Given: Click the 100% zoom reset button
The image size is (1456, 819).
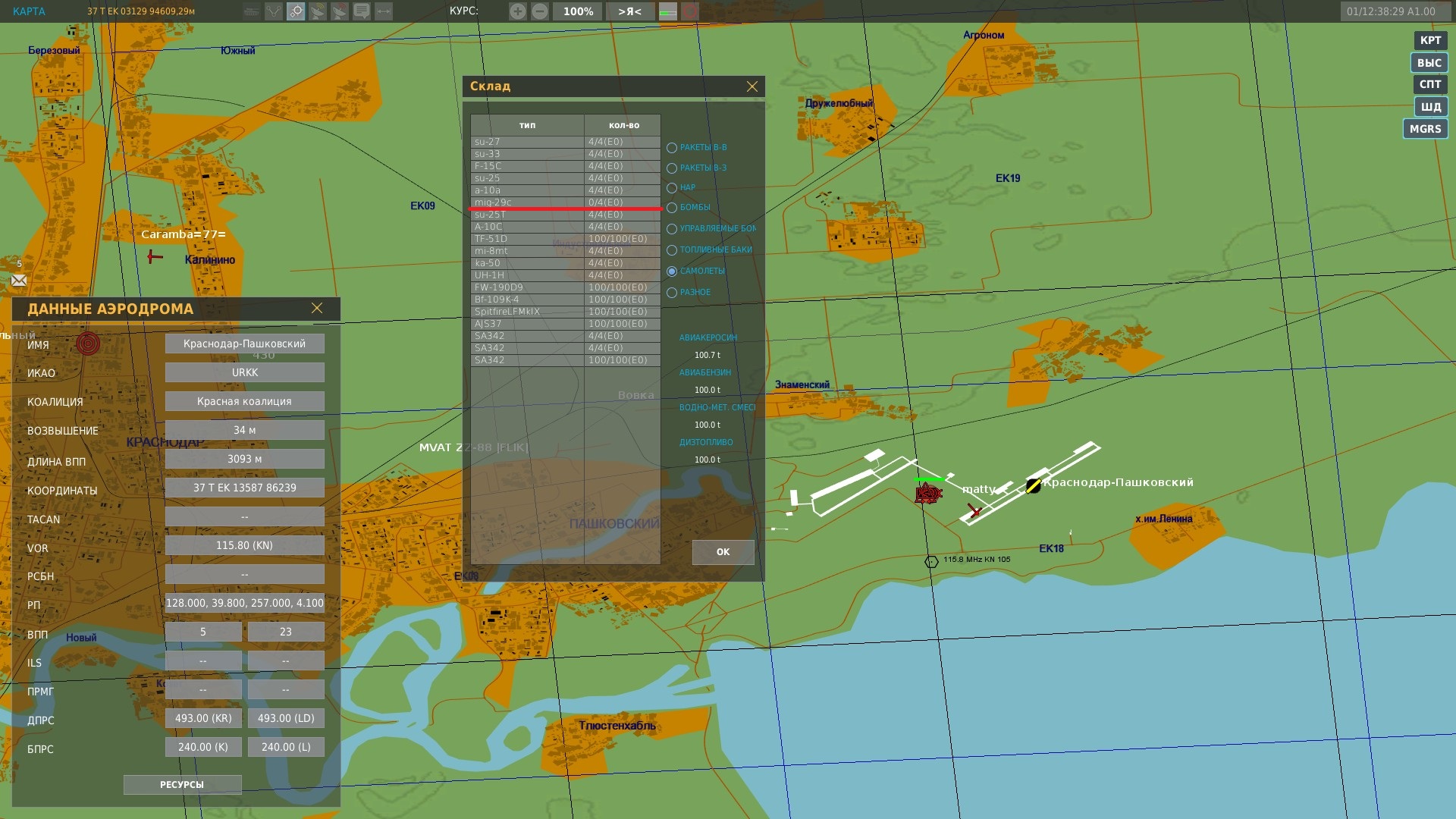Looking at the screenshot, I should pyautogui.click(x=578, y=11).
